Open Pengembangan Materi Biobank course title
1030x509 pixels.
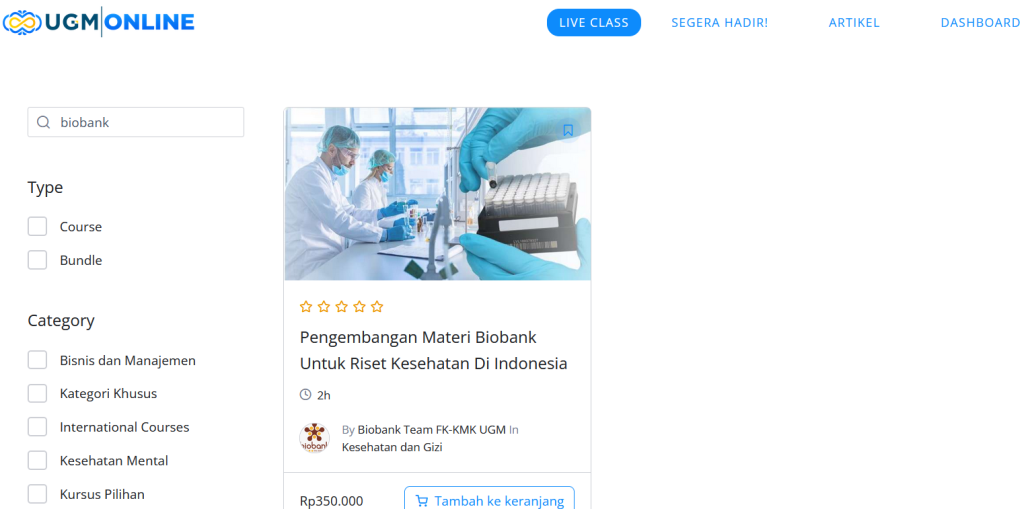(x=434, y=350)
